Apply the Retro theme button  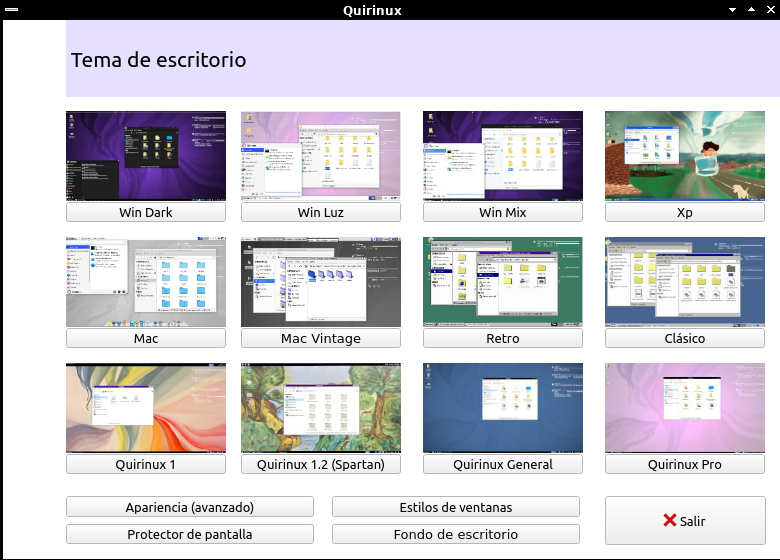tap(503, 338)
